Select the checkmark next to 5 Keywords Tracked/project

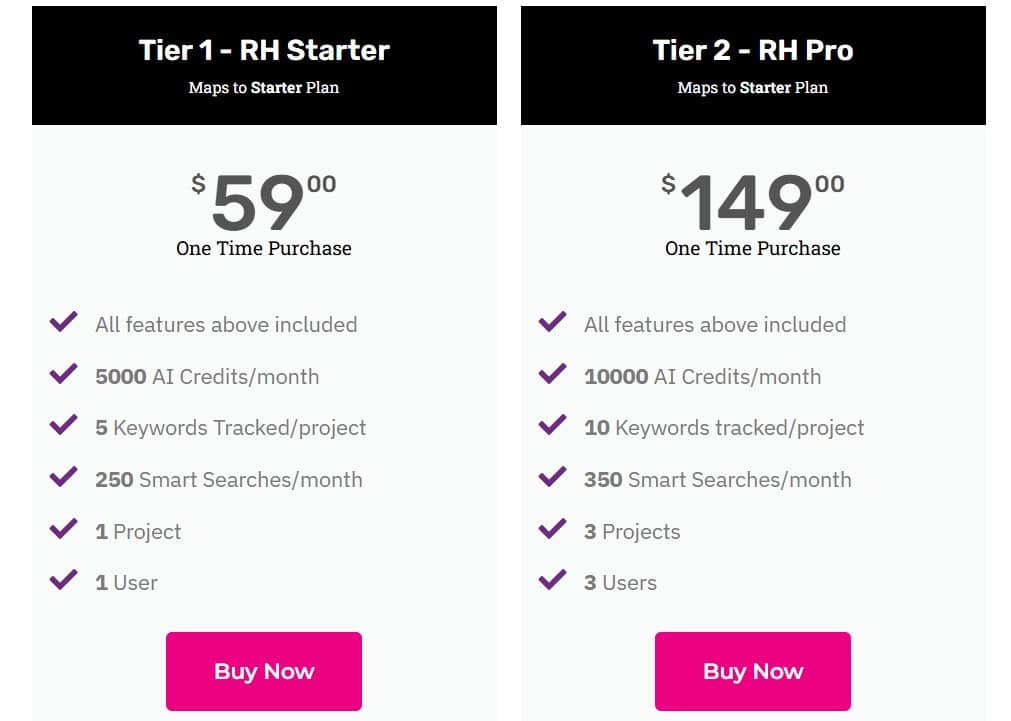[x=63, y=427]
